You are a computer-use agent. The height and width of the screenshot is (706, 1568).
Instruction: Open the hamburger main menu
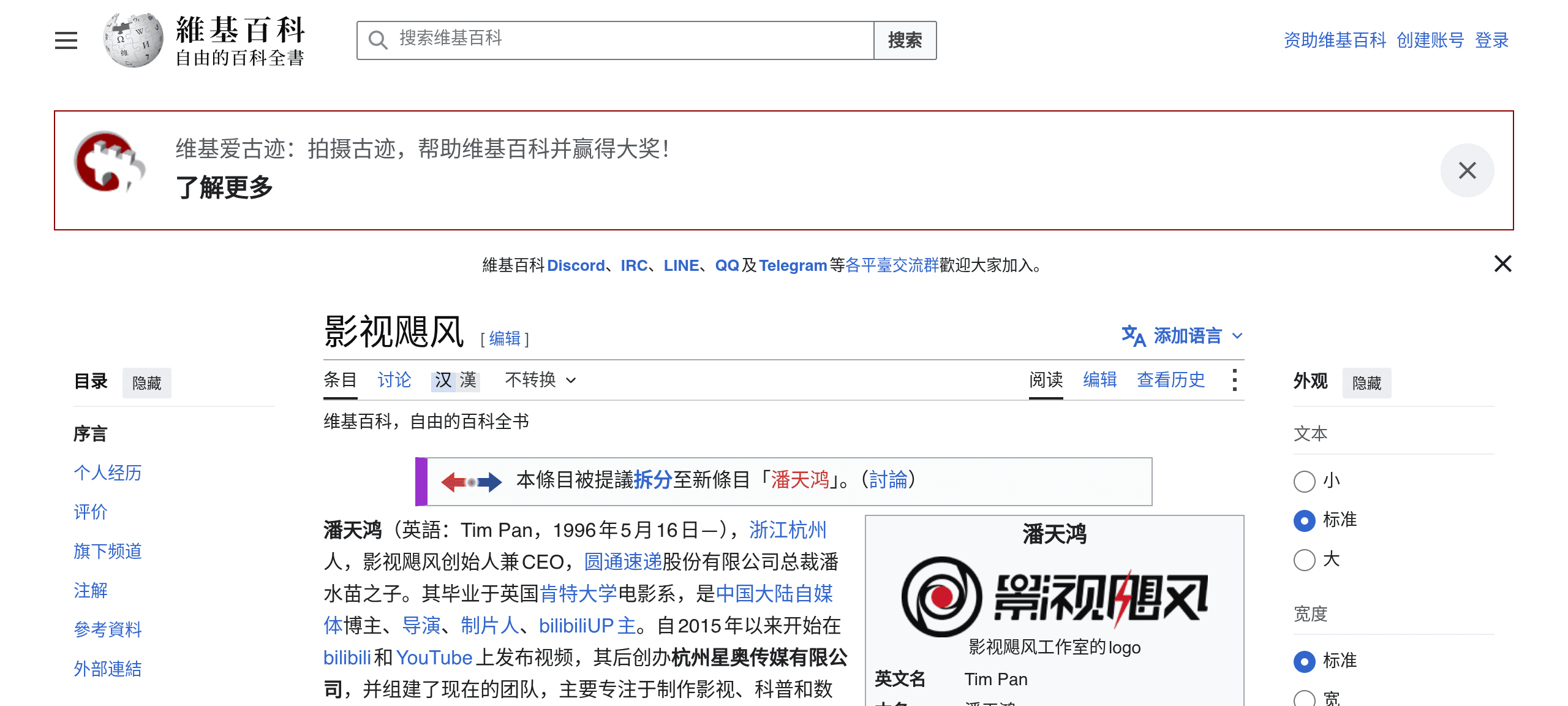66,40
